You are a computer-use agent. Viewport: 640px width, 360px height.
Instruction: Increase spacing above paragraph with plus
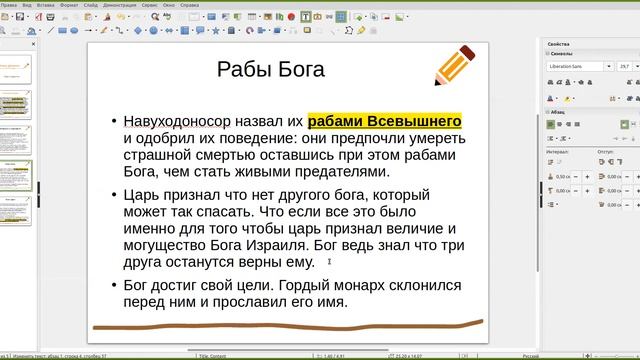587,177
